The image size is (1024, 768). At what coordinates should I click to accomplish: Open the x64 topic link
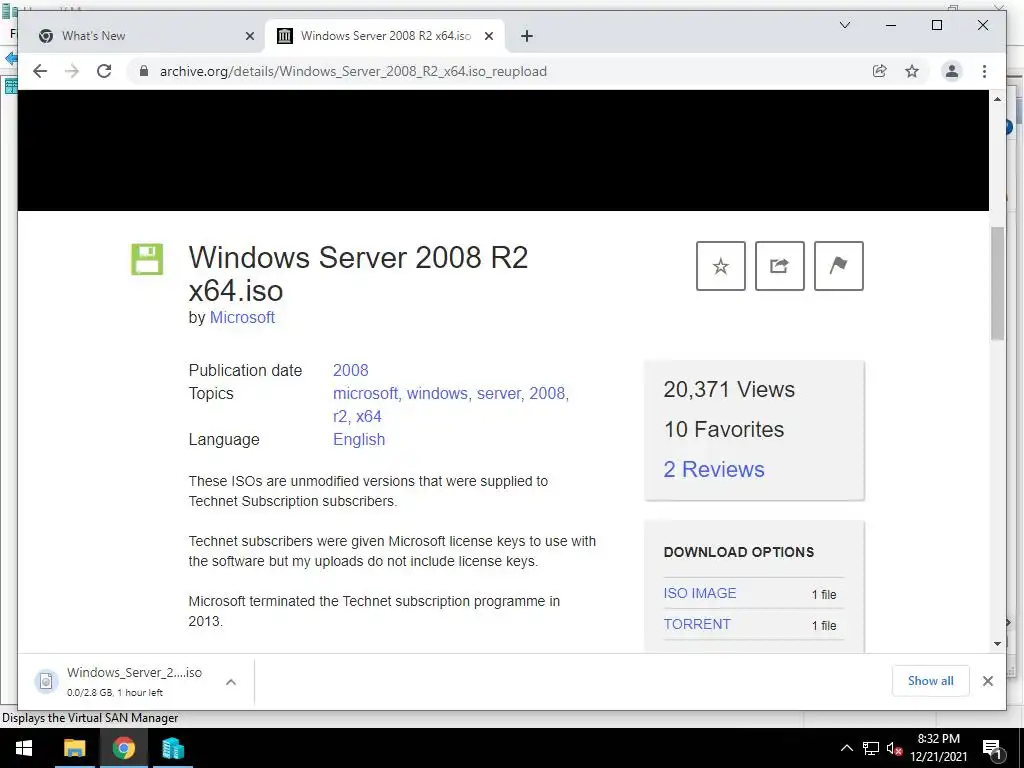point(368,417)
